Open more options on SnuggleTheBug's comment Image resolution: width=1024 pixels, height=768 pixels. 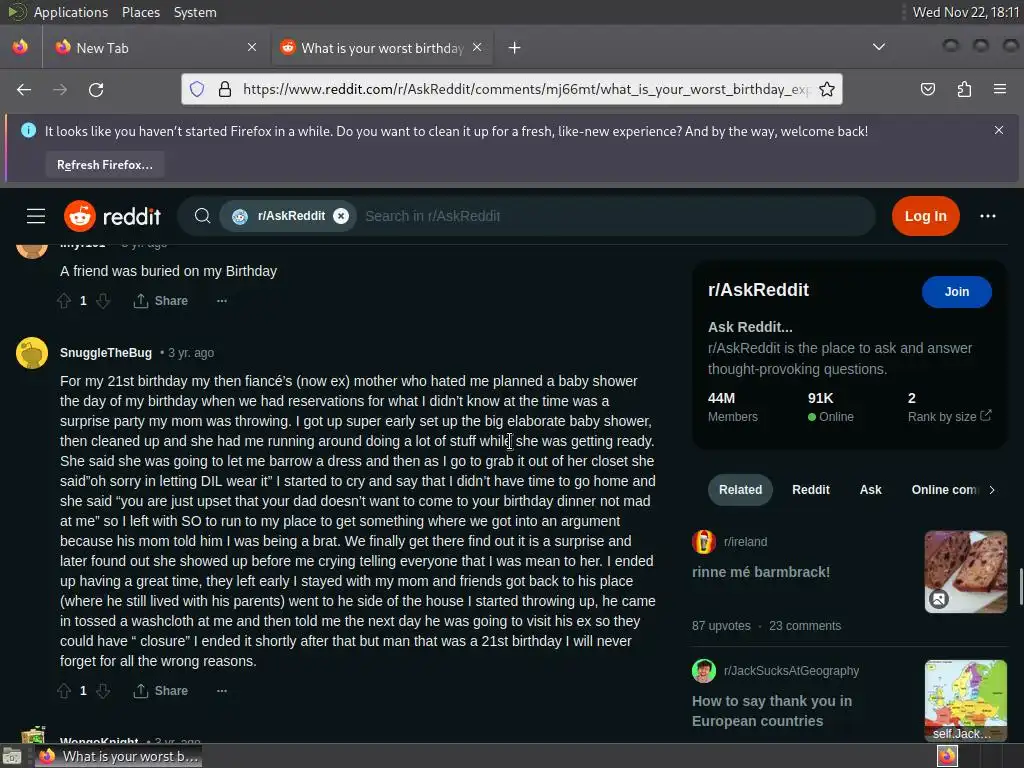(x=222, y=690)
